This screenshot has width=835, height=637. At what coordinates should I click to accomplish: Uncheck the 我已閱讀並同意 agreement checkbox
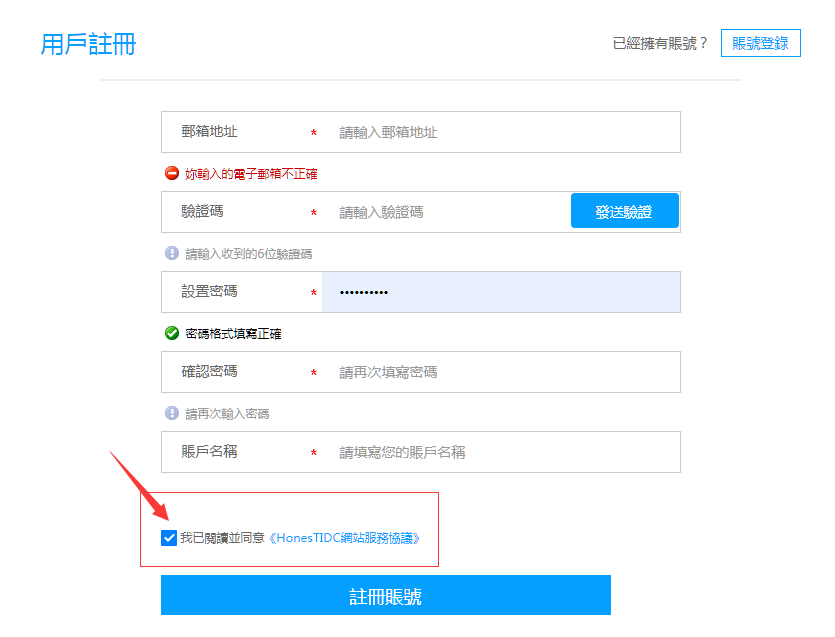click(168, 538)
